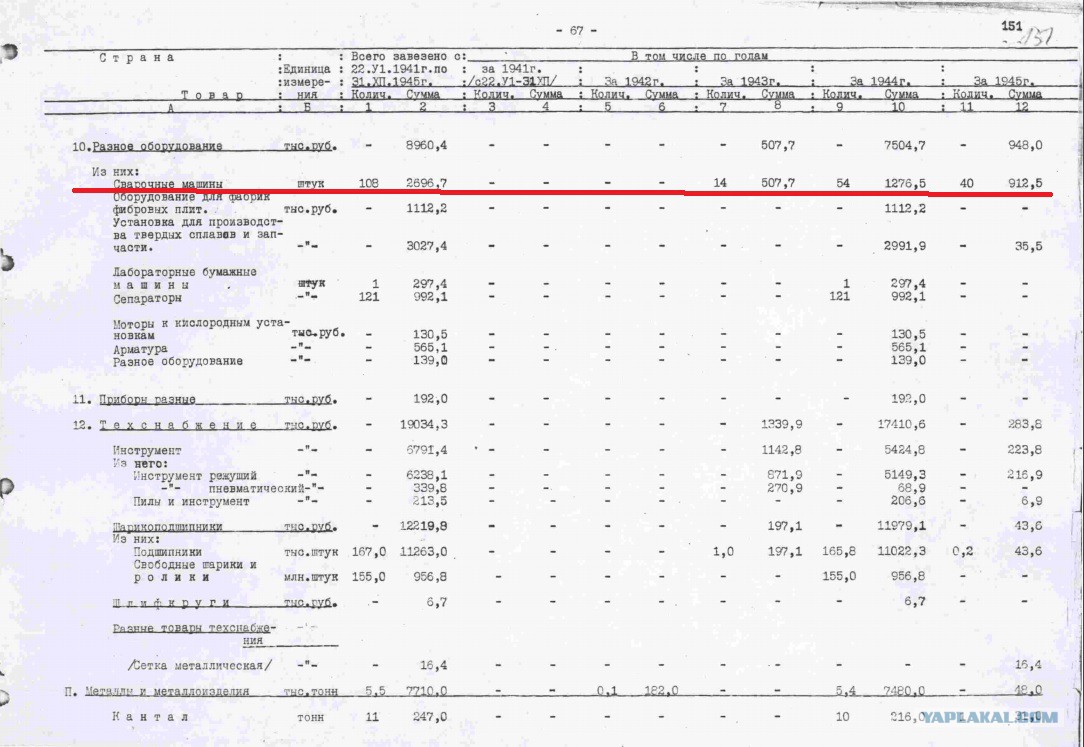1084x747 pixels.
Task: Click the 'Металлы и металлоизделия' heading
Action: click(x=167, y=691)
